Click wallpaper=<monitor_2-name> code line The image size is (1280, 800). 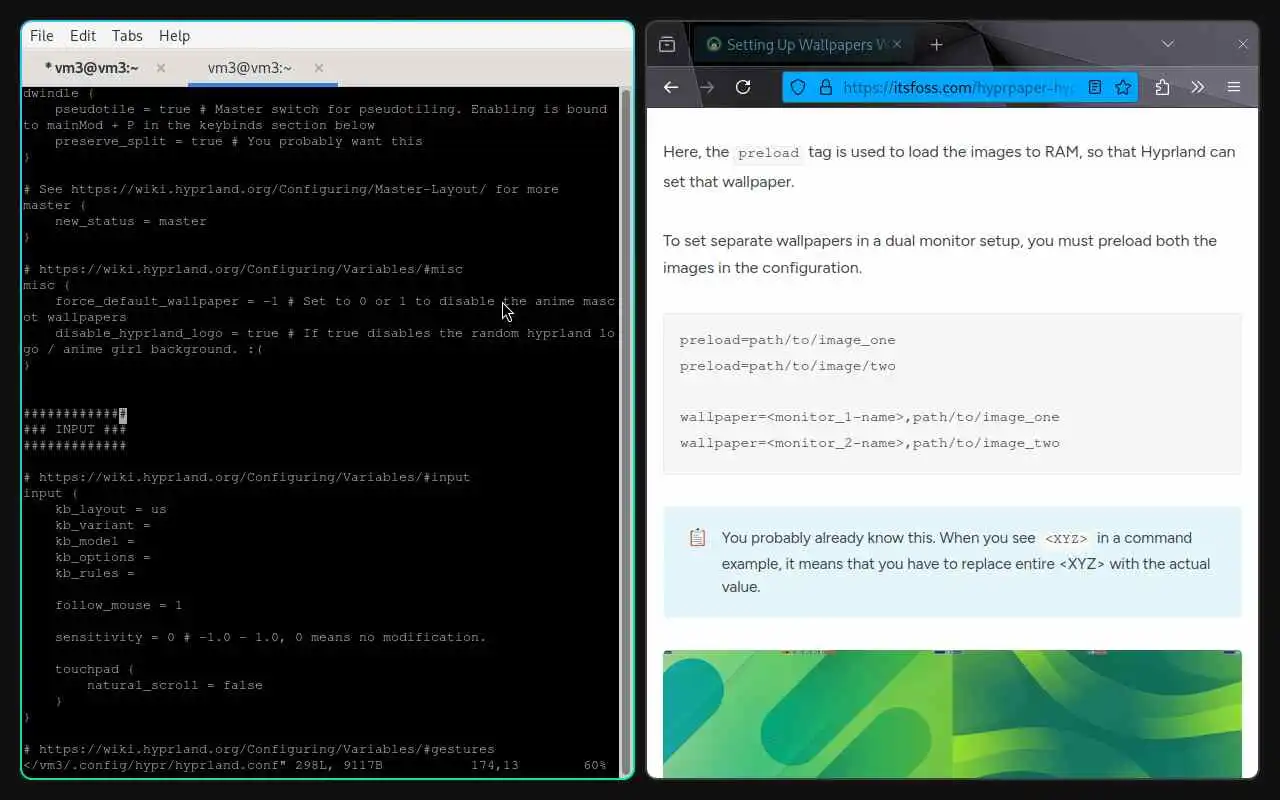click(x=870, y=443)
